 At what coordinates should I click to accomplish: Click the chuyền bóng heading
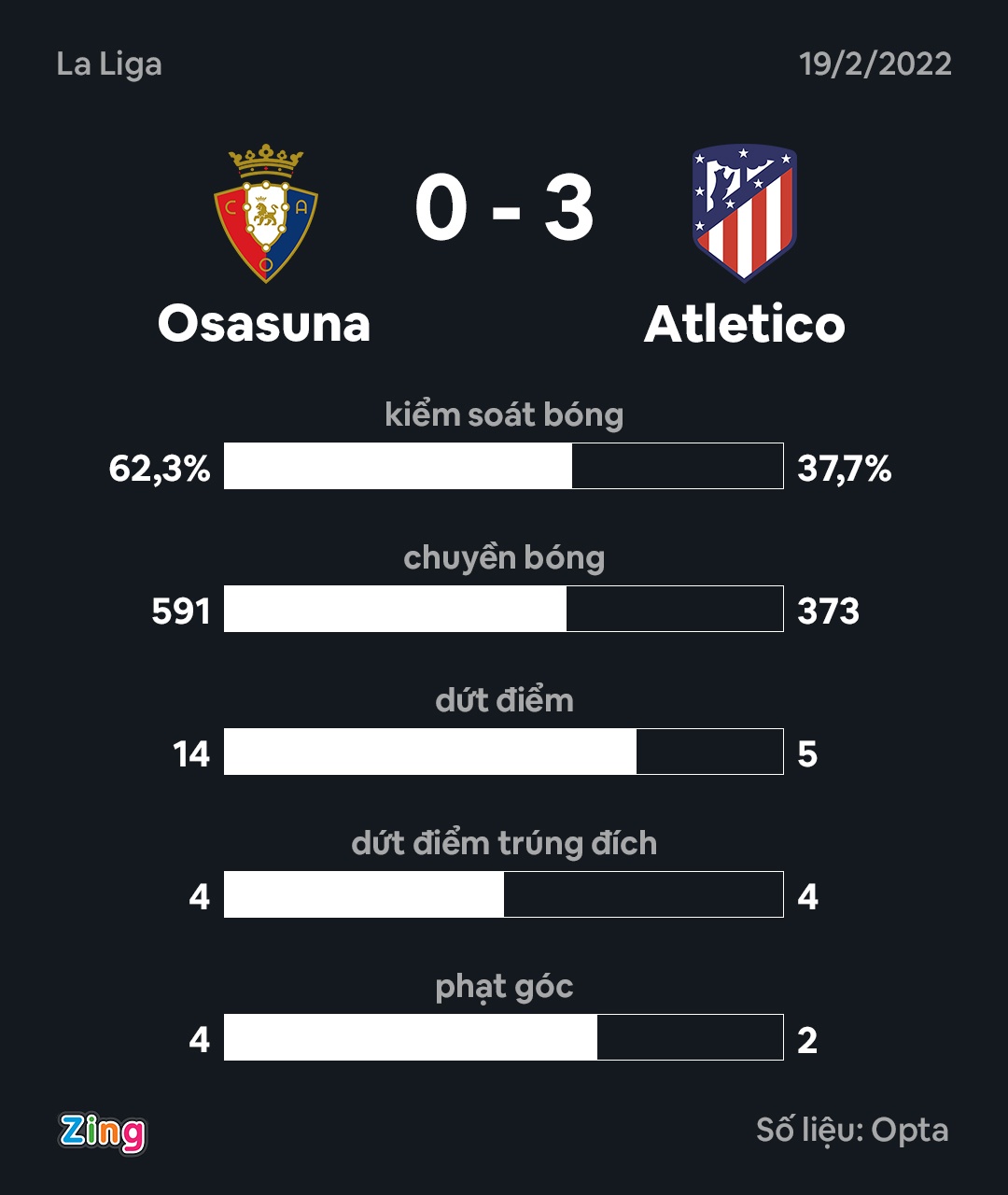coord(504,557)
